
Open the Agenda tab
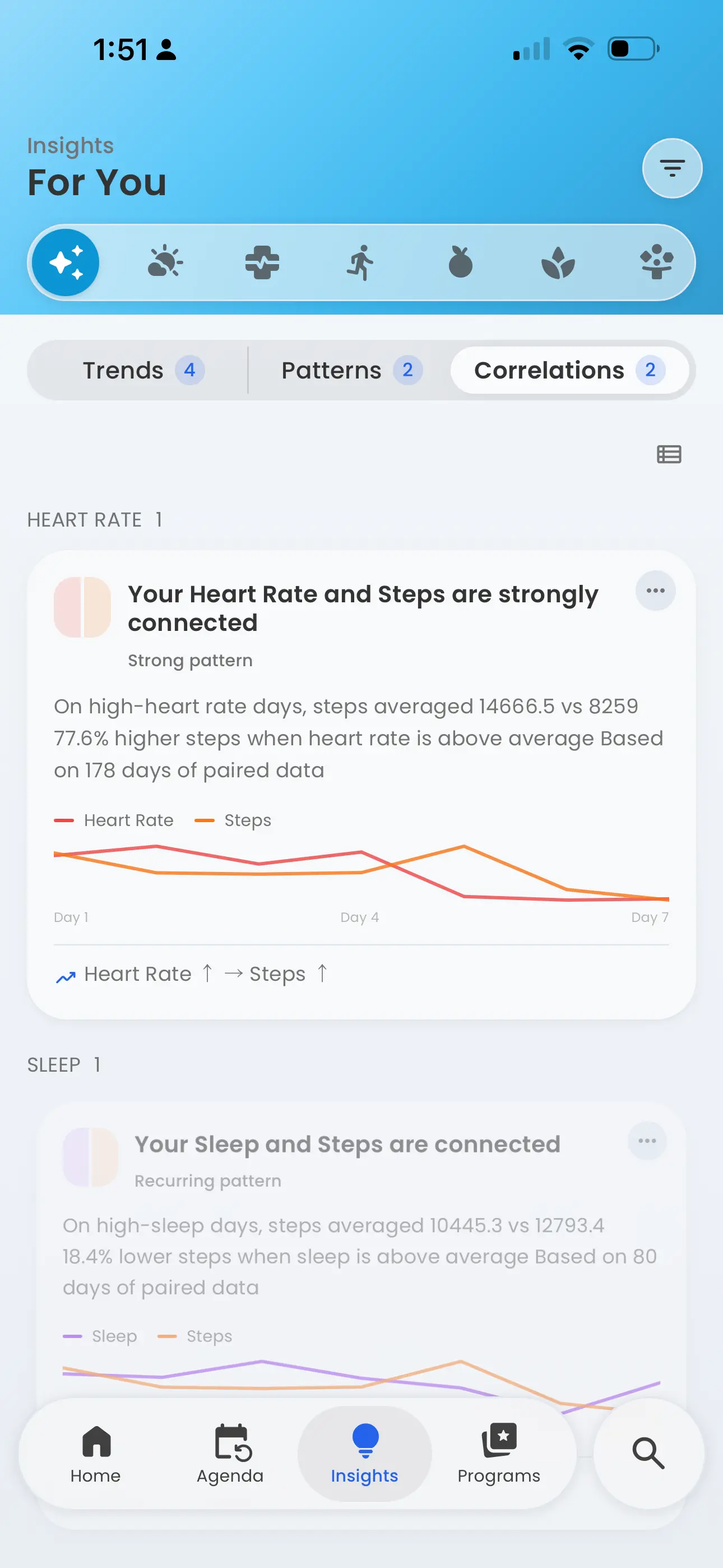click(230, 1454)
